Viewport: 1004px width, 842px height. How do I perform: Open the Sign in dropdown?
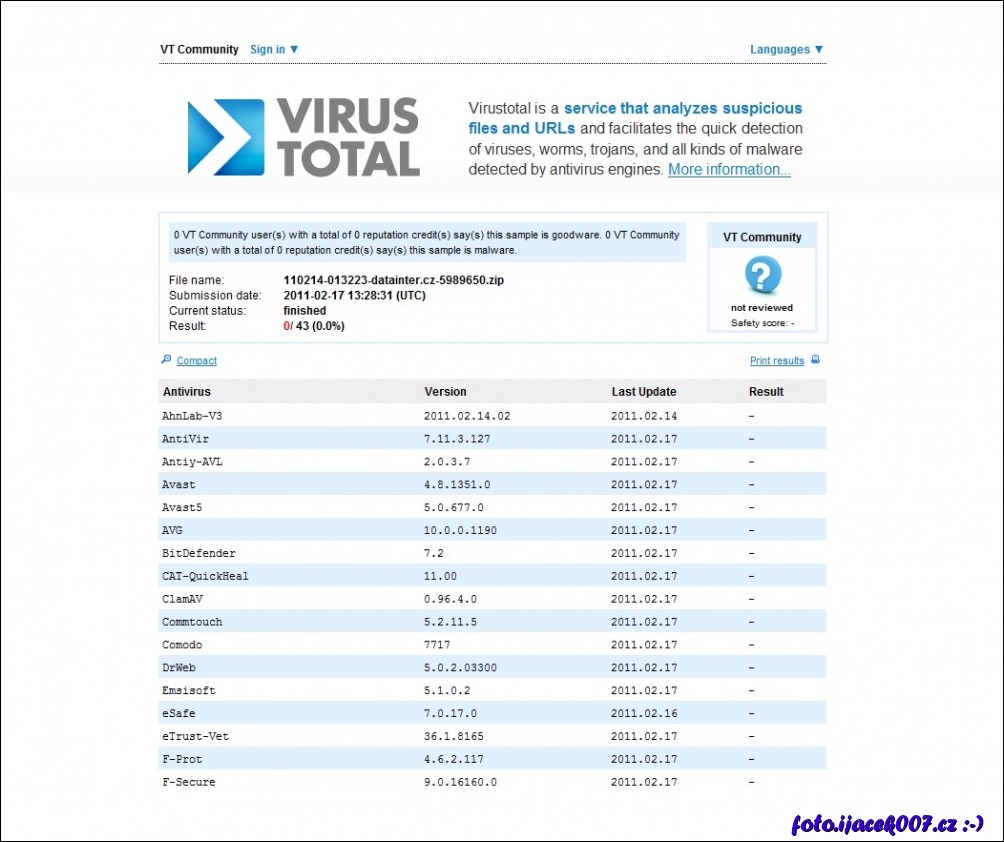coord(274,49)
